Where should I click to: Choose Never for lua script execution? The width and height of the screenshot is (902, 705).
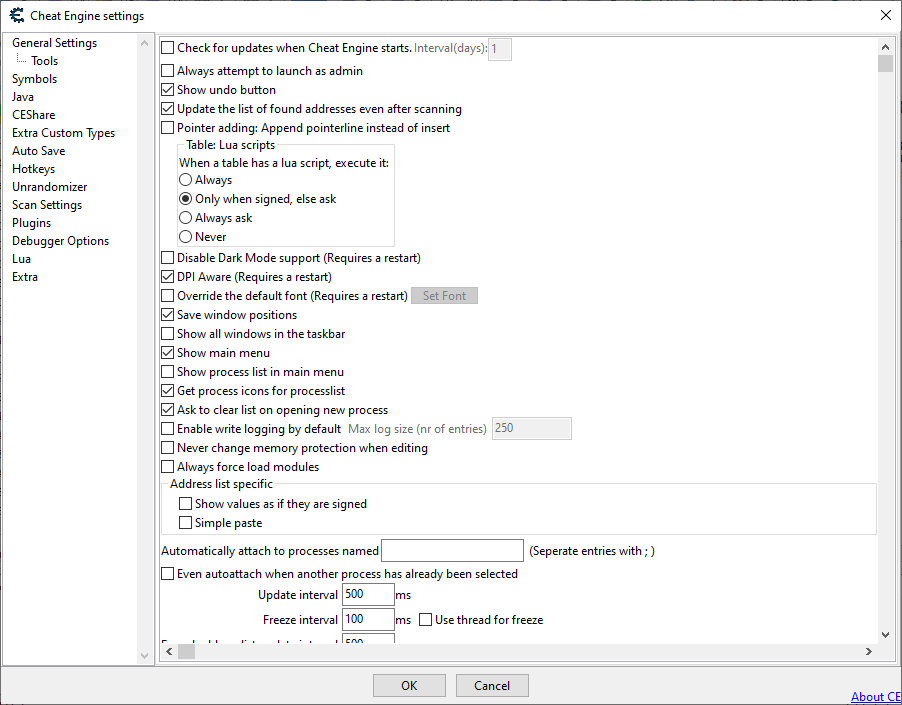pos(186,237)
